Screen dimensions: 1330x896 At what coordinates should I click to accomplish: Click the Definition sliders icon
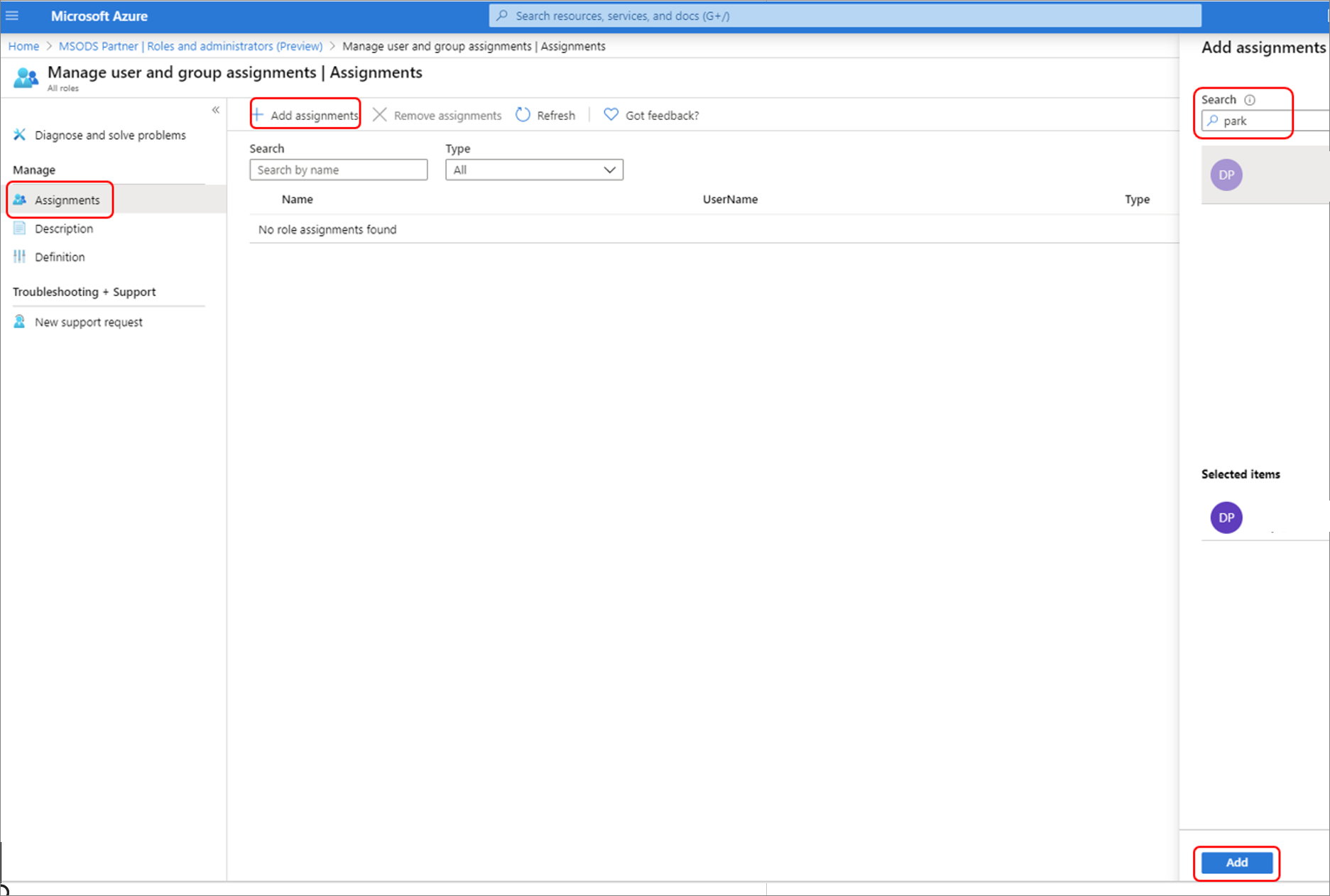point(20,257)
